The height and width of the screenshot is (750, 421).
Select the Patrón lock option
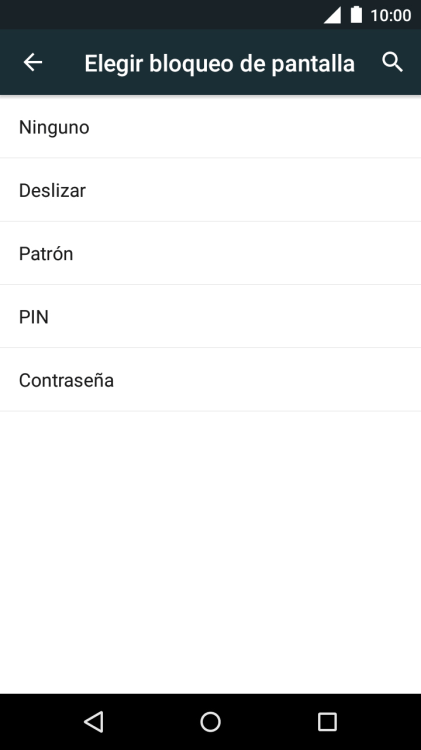(x=210, y=253)
